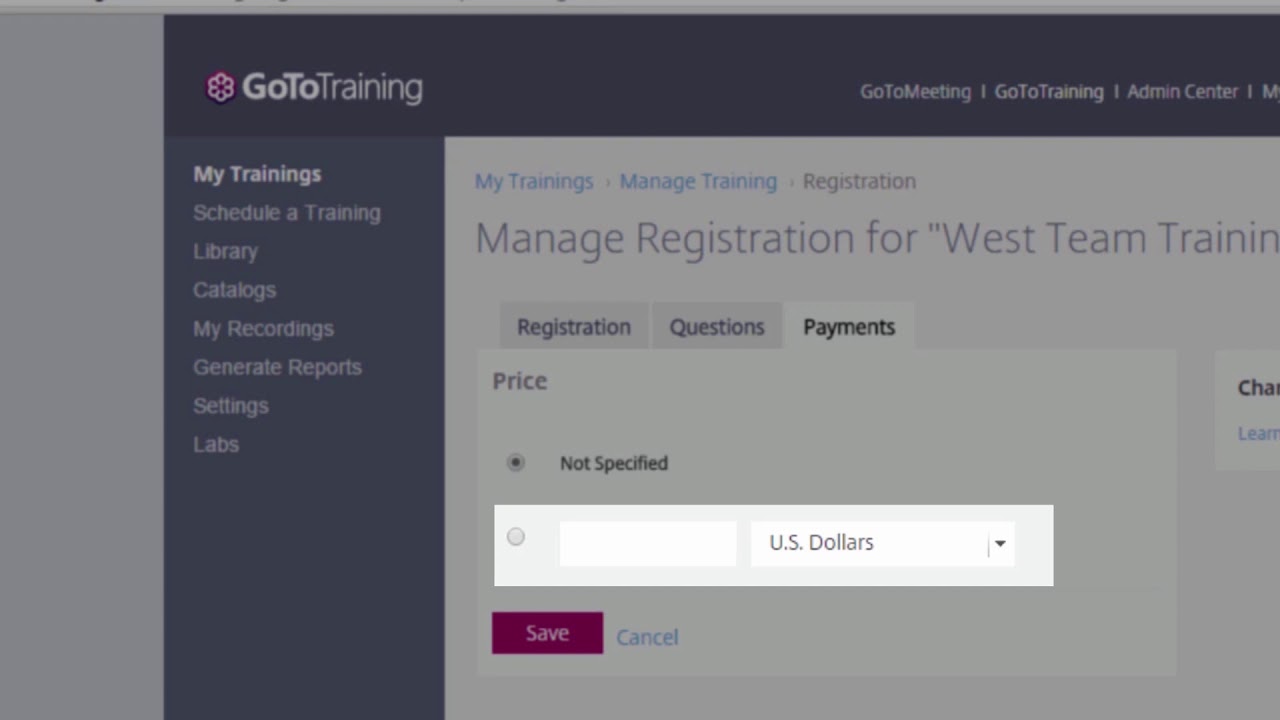Open Labs in sidebar
Image resolution: width=1280 pixels, height=720 pixels.
coord(216,444)
